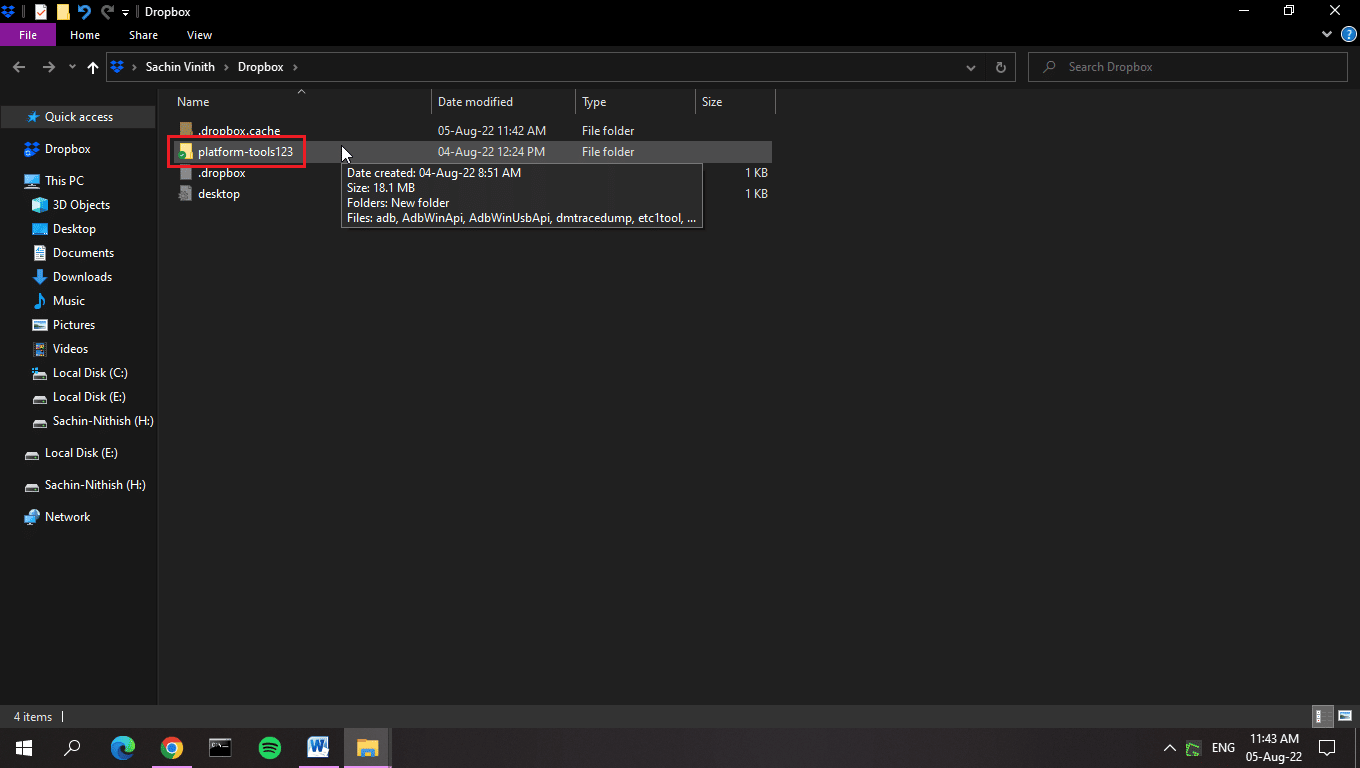Image resolution: width=1360 pixels, height=768 pixels.
Task: Open Google Chrome from the taskbar
Action: click(171, 747)
